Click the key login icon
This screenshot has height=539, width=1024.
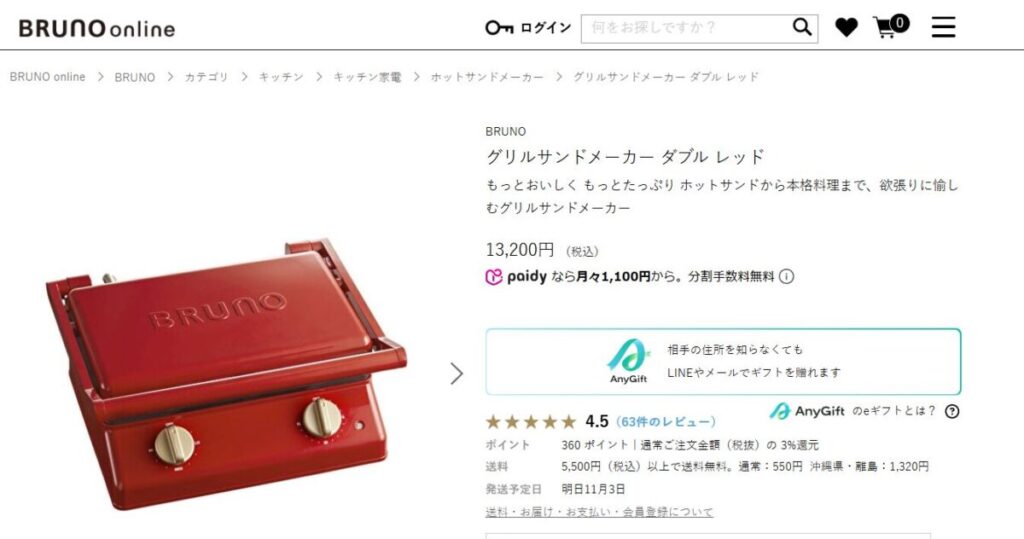(499, 28)
